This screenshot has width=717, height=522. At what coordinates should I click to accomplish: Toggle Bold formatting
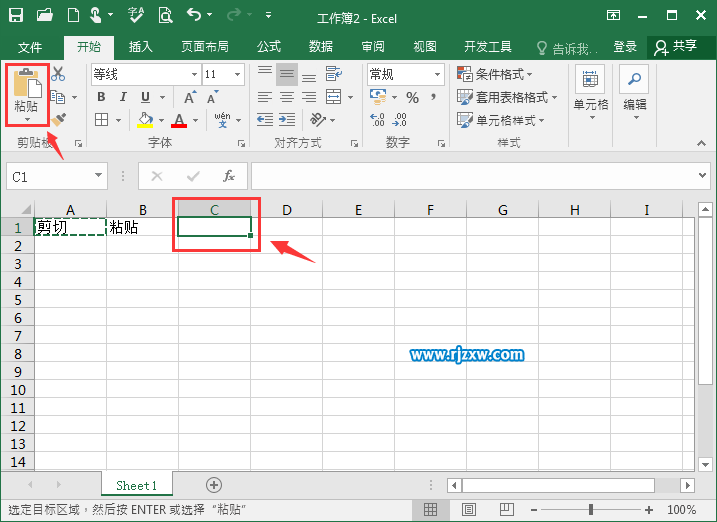(x=101, y=97)
